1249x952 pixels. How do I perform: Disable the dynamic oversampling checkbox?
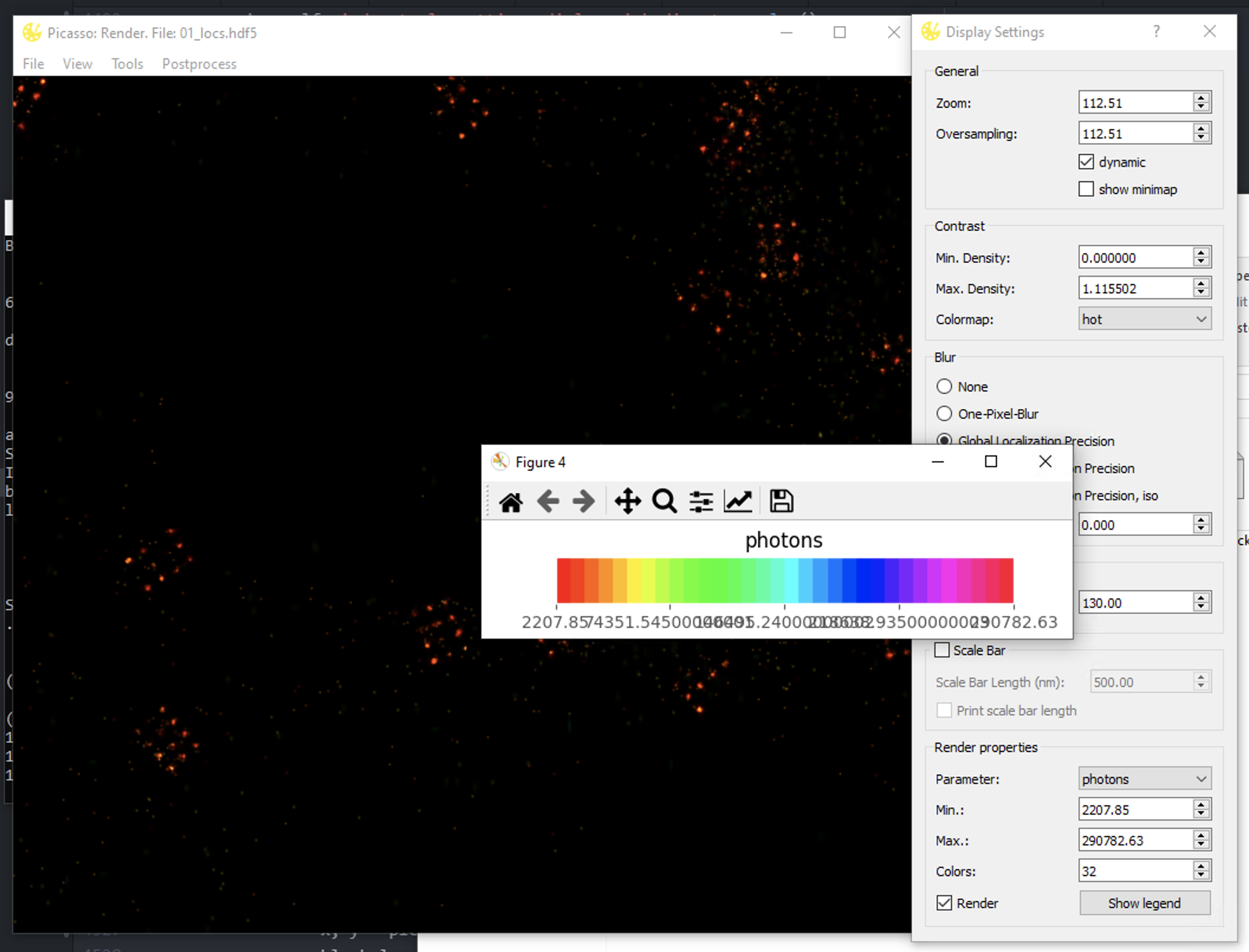coord(1086,161)
